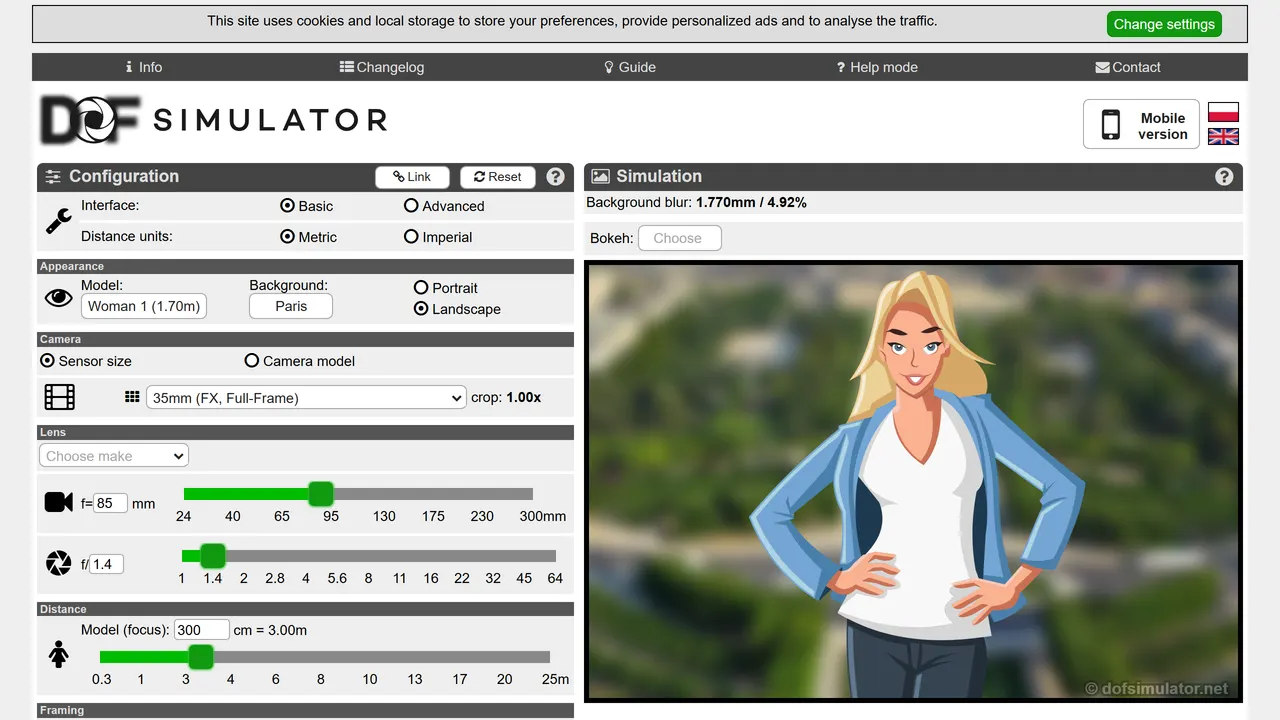The image size is (1280, 720).
Task: Select the Advanced interface option
Action: (x=411, y=206)
